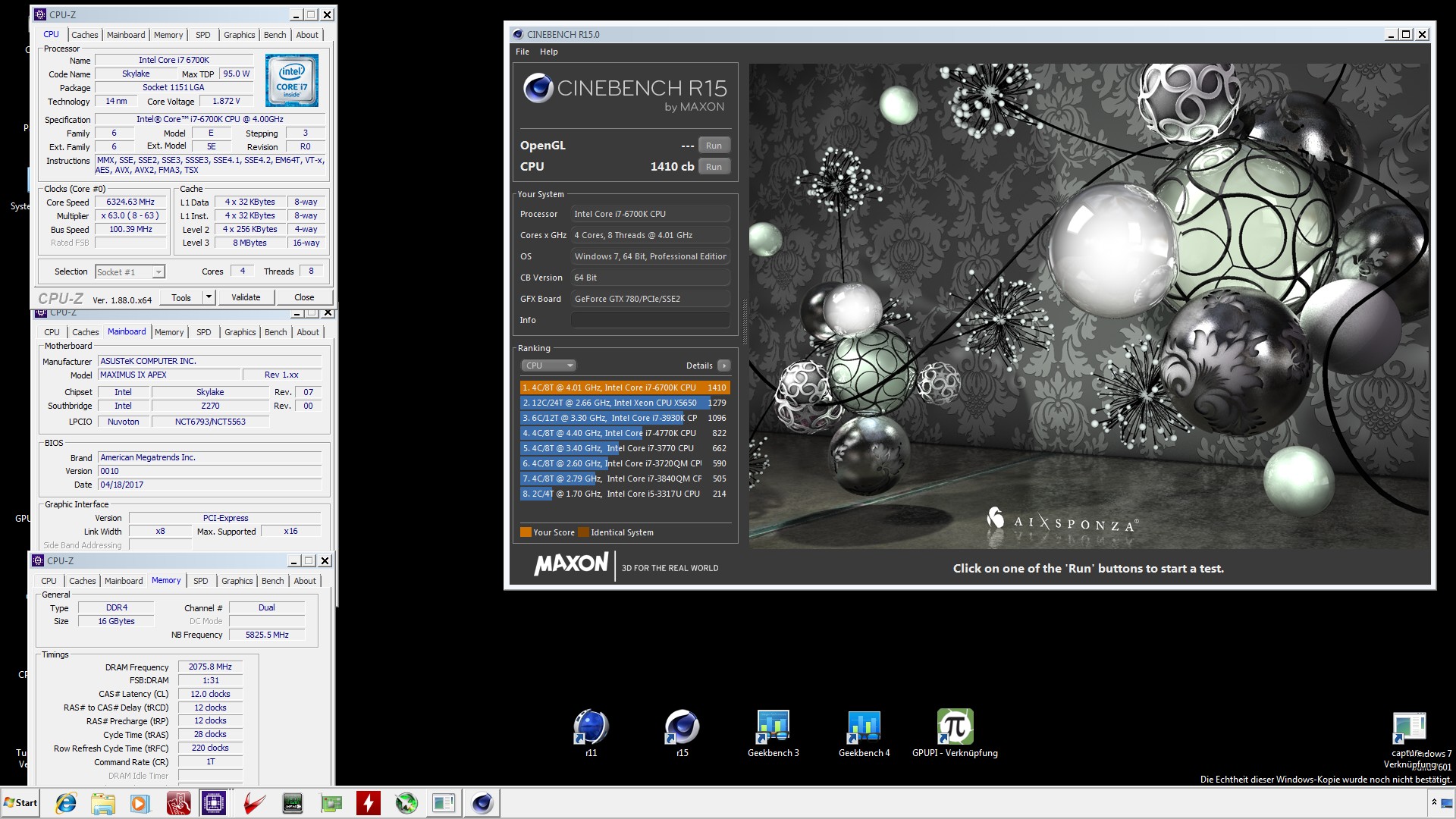Viewport: 1456px width, 819px height.
Task: Open the File menu in Cinebench
Action: pos(522,52)
